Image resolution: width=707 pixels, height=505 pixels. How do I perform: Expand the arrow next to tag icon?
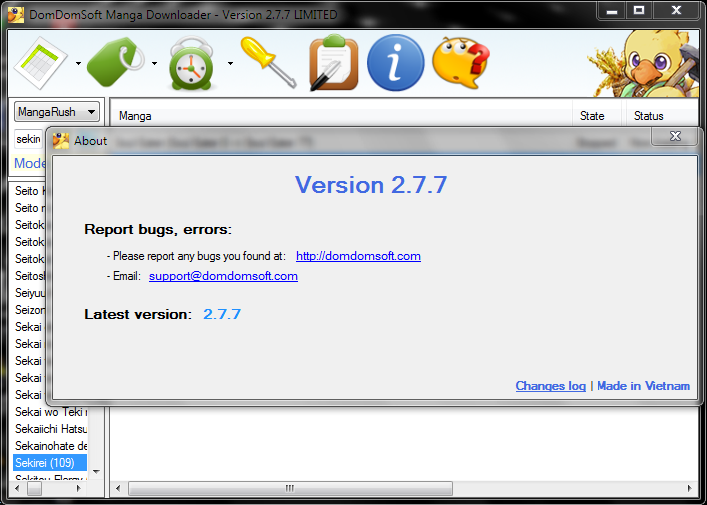coord(154,64)
